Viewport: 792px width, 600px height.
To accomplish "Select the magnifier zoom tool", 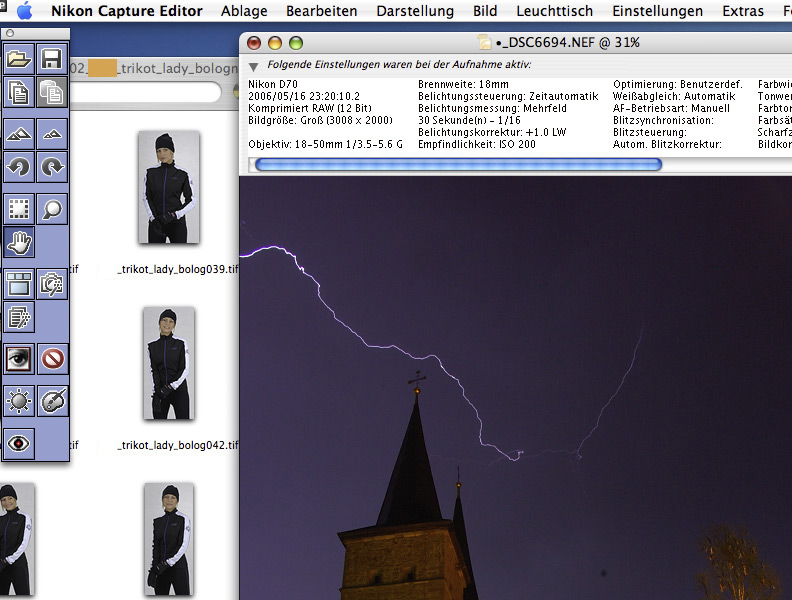I will [x=52, y=209].
